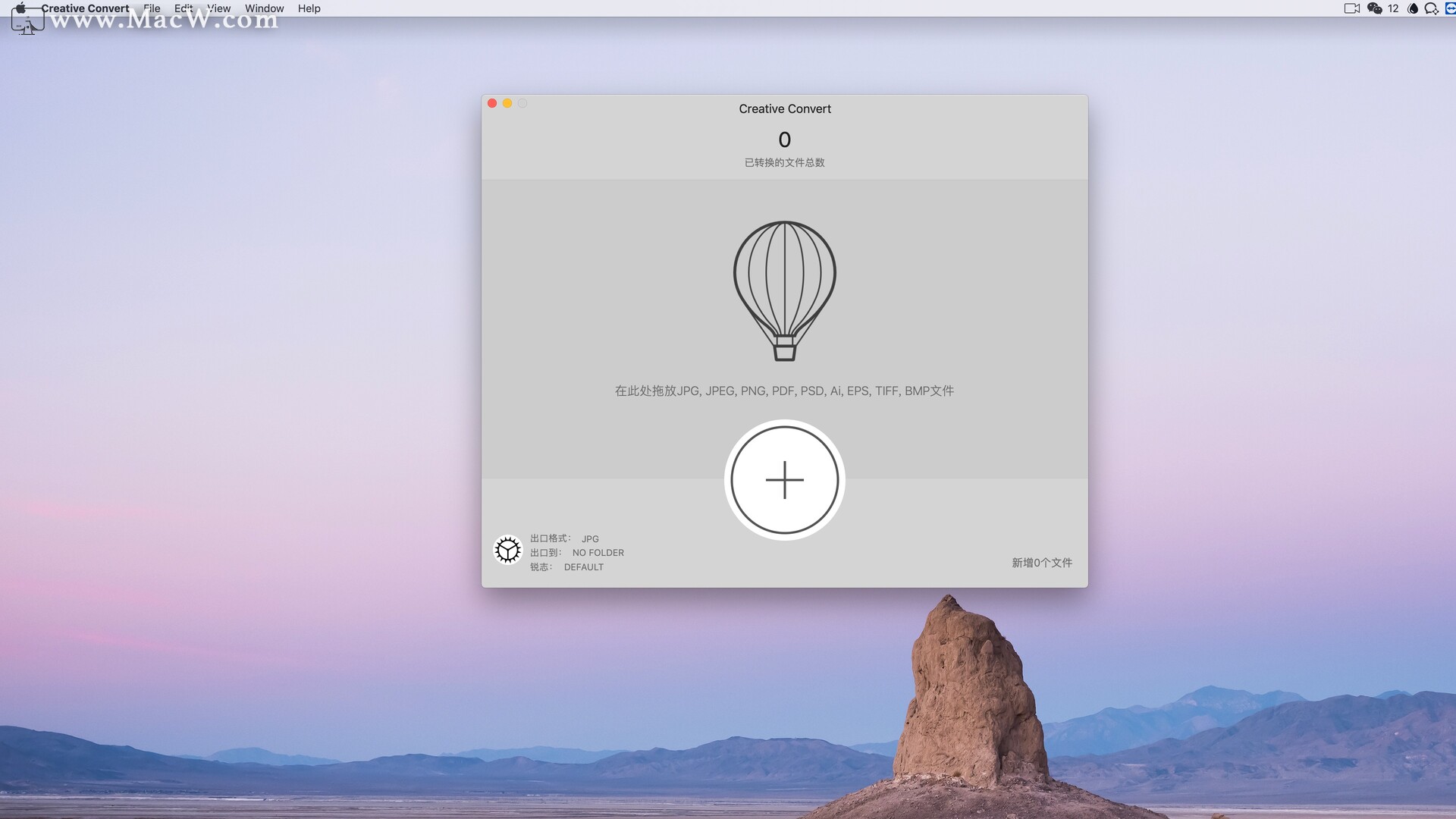Click the 出口格式 label

[551, 538]
